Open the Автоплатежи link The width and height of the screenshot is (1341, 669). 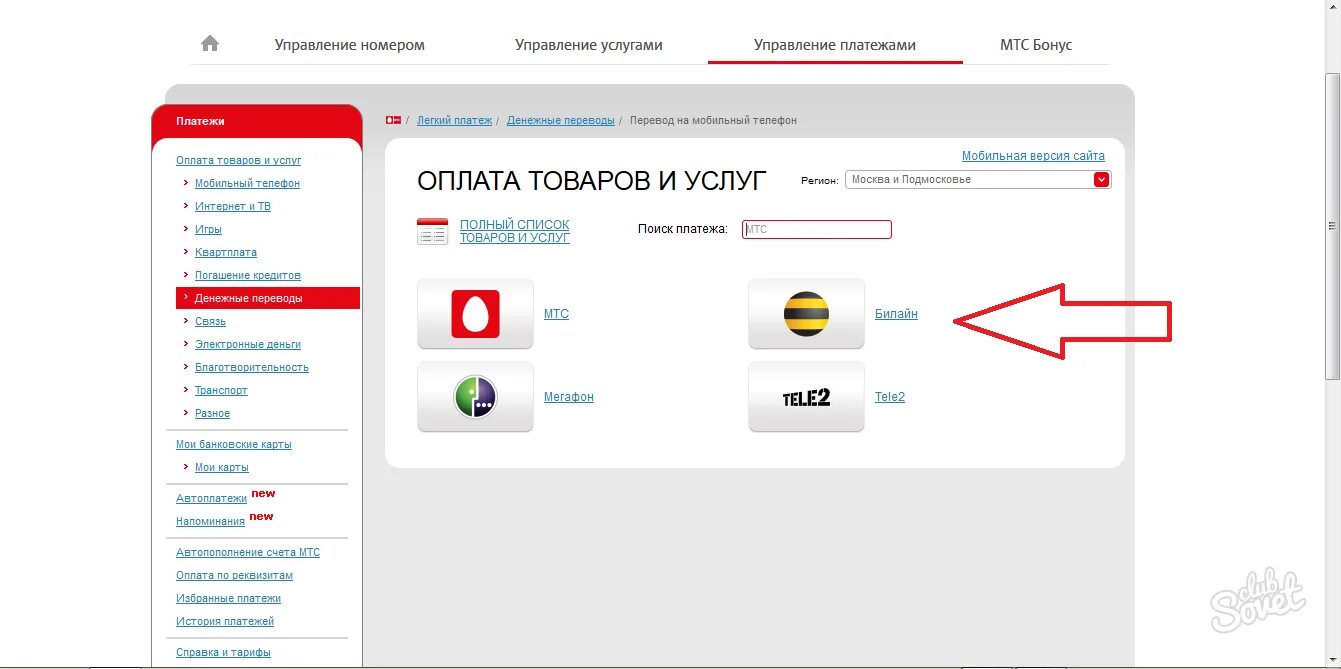[x=211, y=498]
